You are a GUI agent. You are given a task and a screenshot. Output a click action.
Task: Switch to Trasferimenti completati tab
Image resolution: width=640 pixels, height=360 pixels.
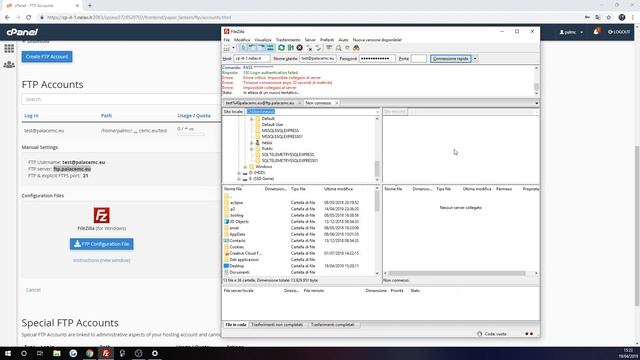coord(333,325)
